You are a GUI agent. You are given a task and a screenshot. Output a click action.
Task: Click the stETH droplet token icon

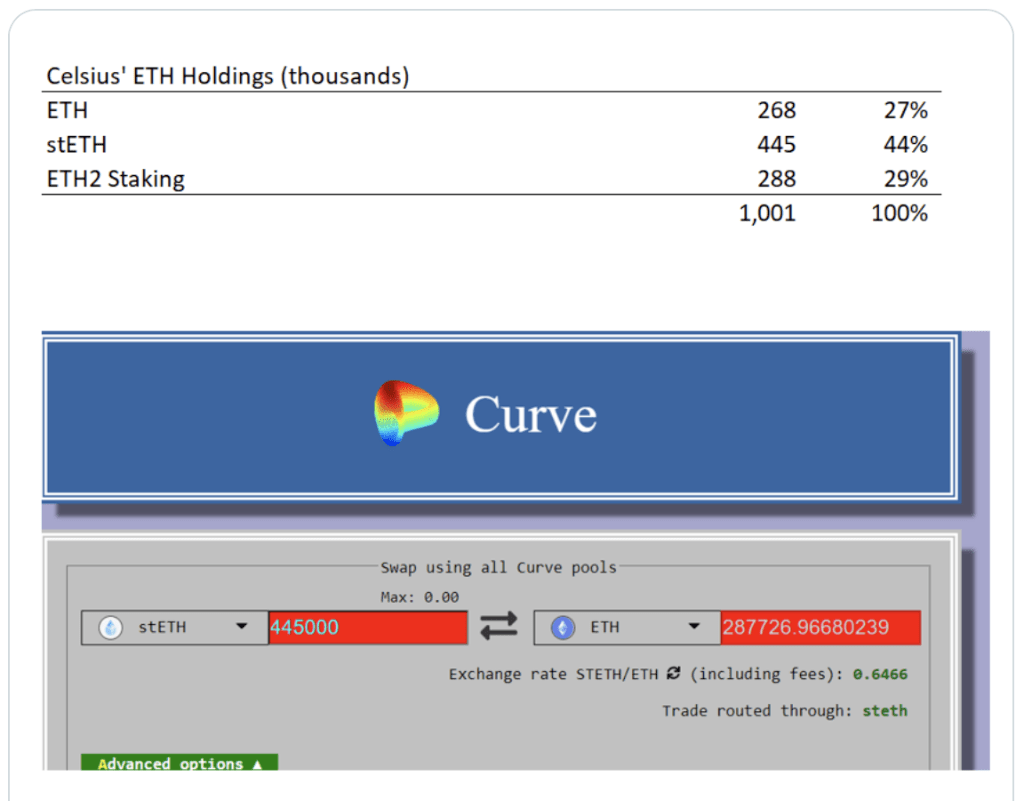[x=110, y=627]
